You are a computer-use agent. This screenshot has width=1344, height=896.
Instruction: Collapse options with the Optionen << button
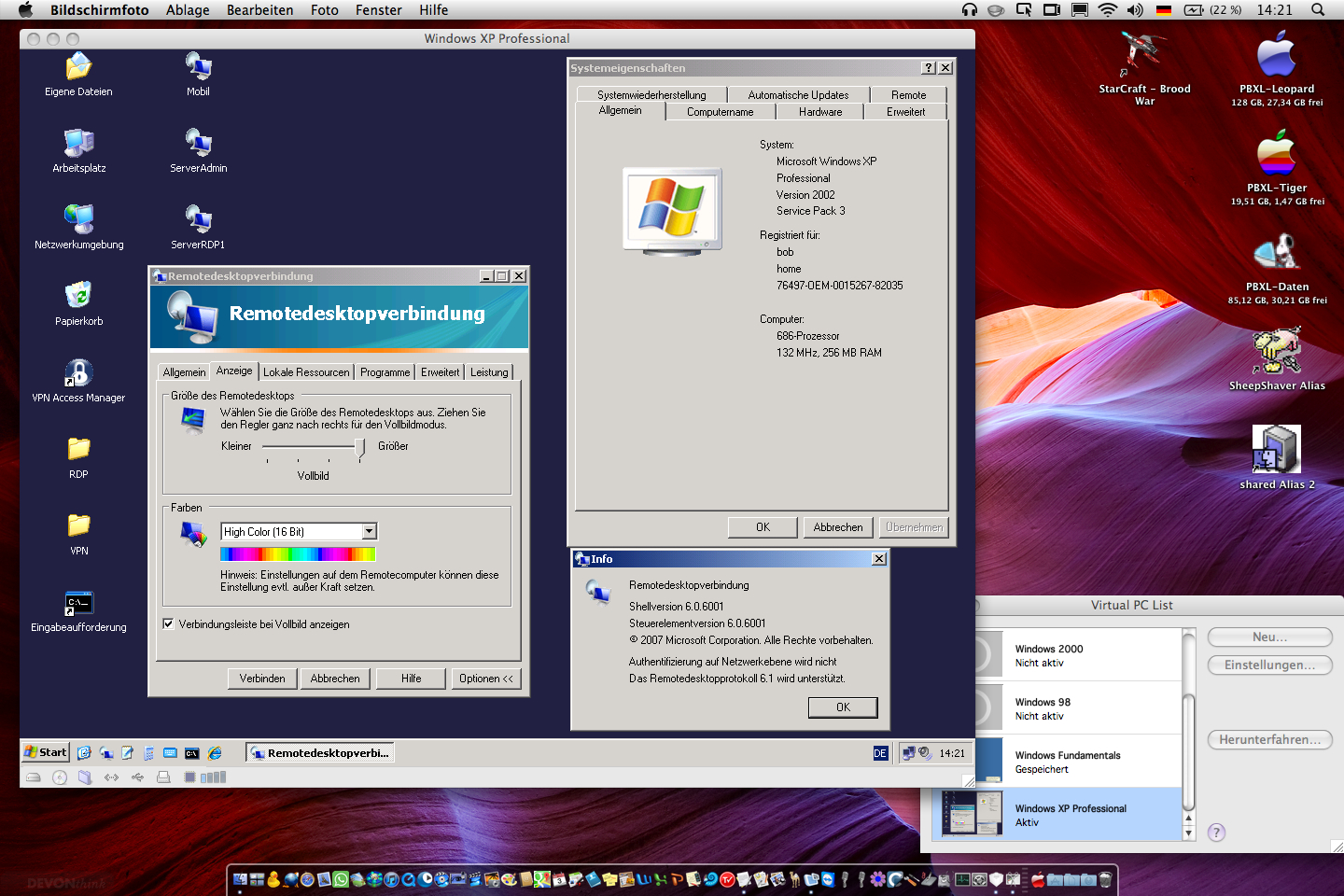(x=486, y=679)
